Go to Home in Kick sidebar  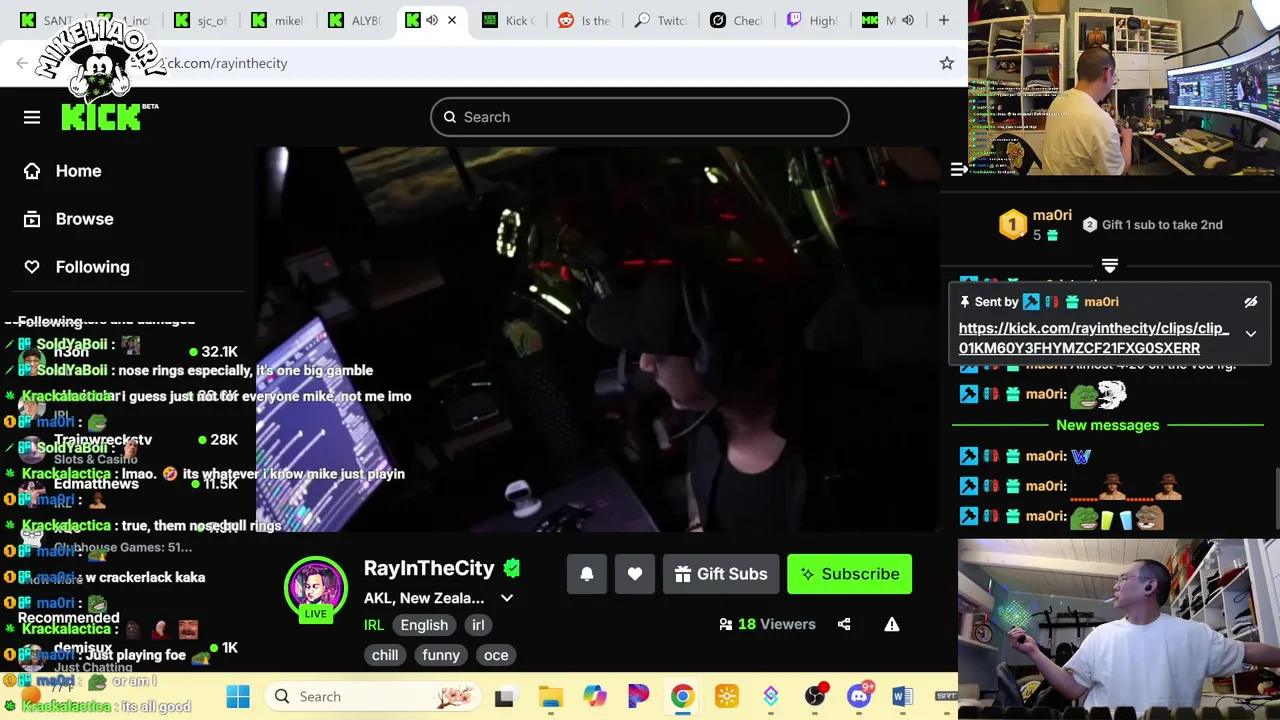(x=64, y=171)
